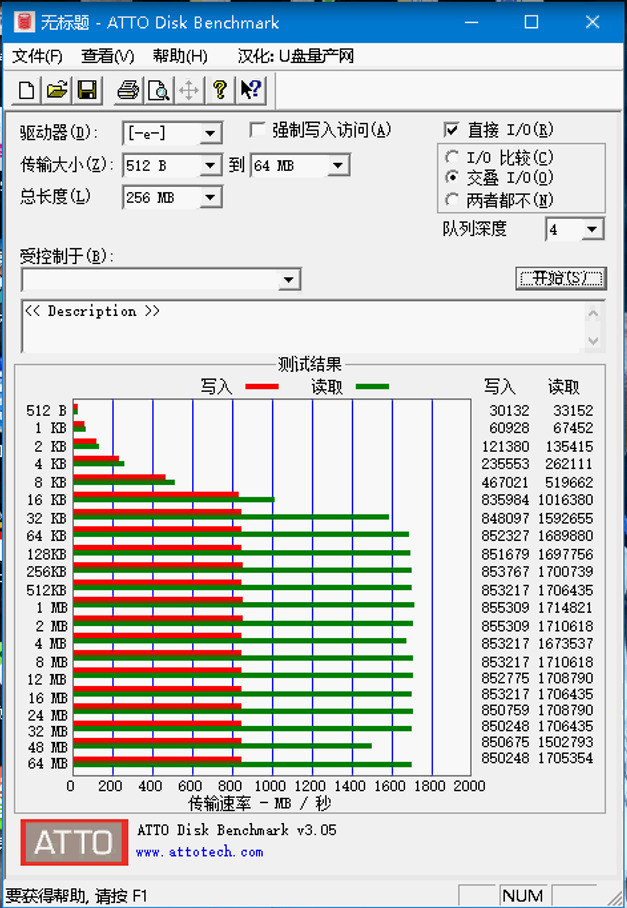Click read value 1016380

566,500
